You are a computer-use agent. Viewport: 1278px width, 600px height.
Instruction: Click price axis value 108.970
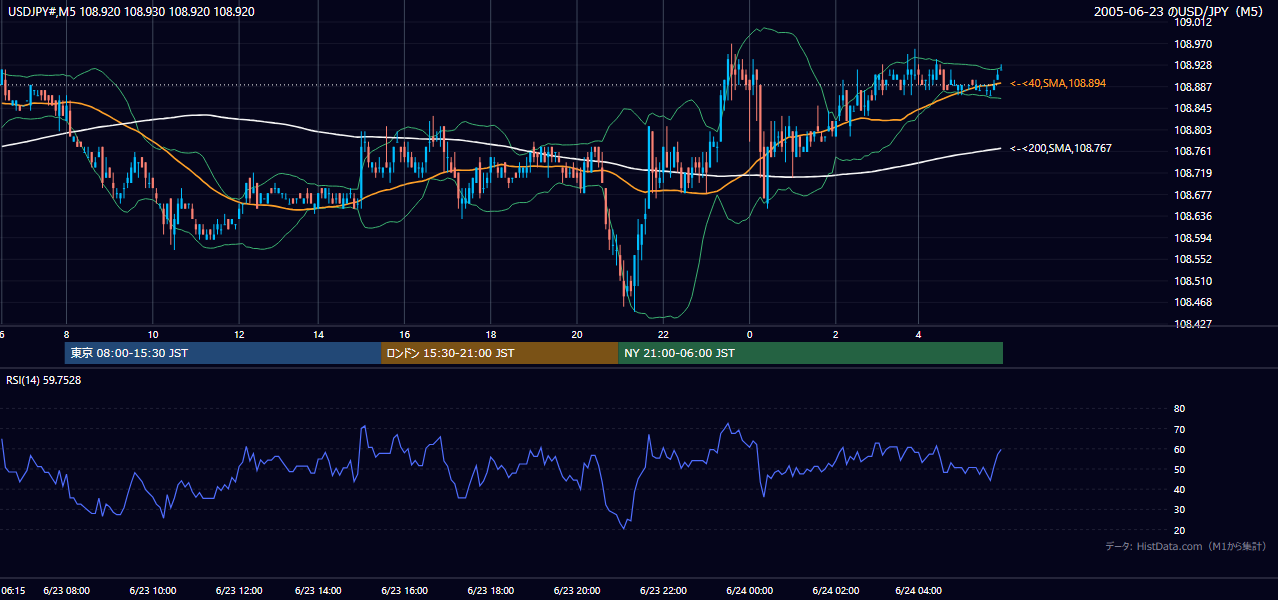(1192, 44)
